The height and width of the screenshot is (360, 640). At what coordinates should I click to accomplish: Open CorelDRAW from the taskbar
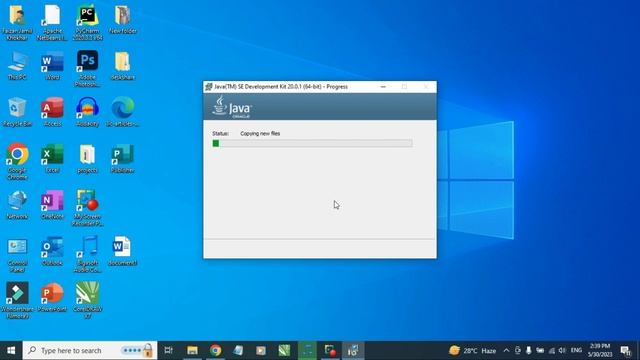click(284, 351)
